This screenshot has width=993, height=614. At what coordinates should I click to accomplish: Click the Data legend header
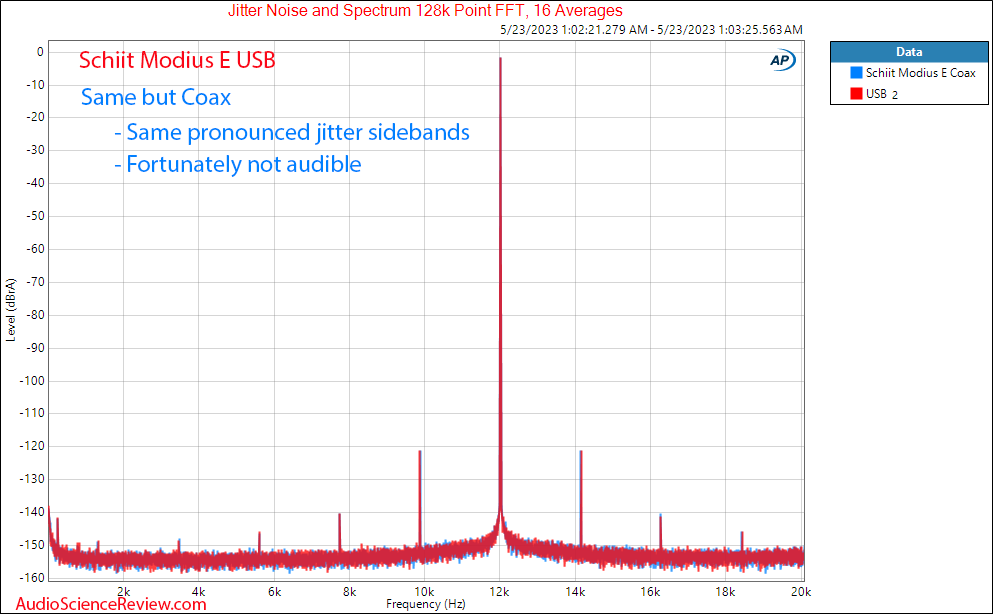point(909,52)
